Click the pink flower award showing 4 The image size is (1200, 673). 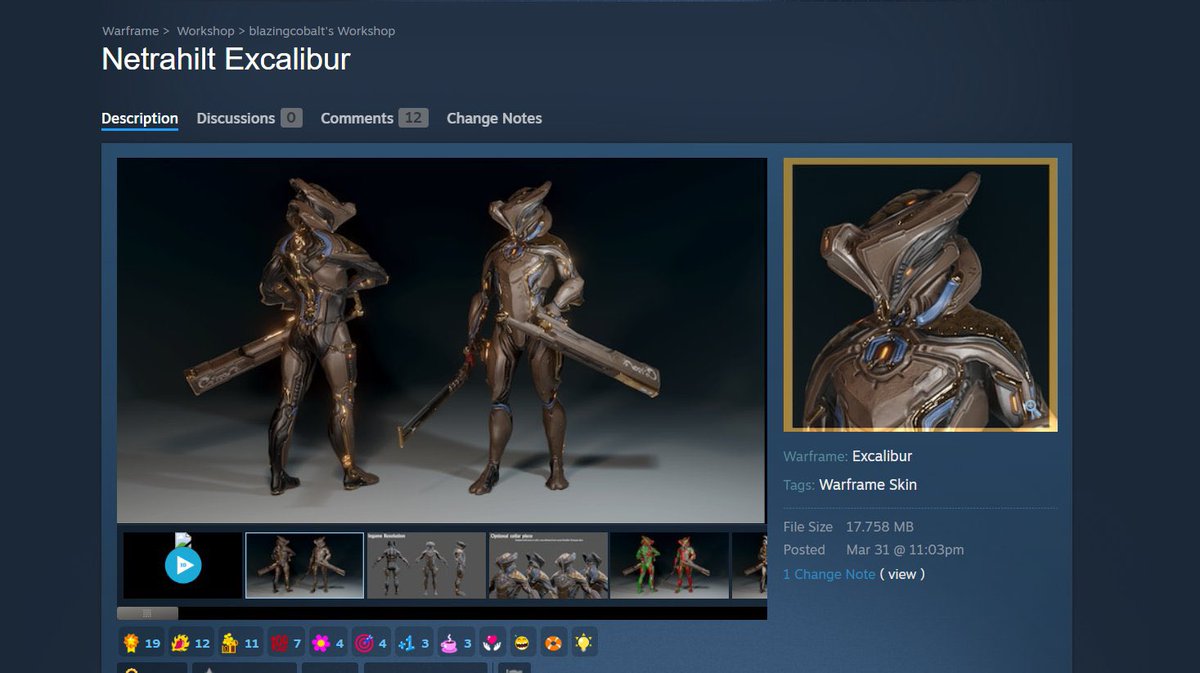tap(327, 643)
